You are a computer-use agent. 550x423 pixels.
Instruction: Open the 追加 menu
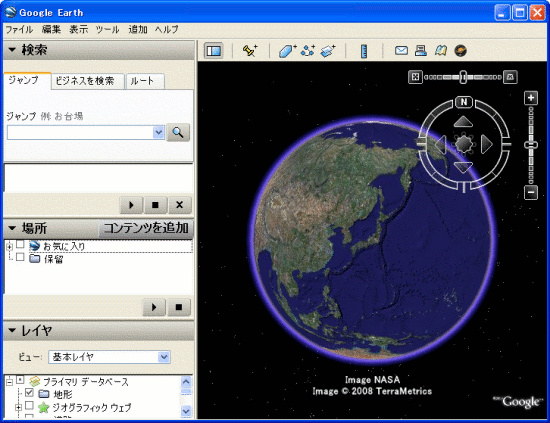tap(138, 29)
